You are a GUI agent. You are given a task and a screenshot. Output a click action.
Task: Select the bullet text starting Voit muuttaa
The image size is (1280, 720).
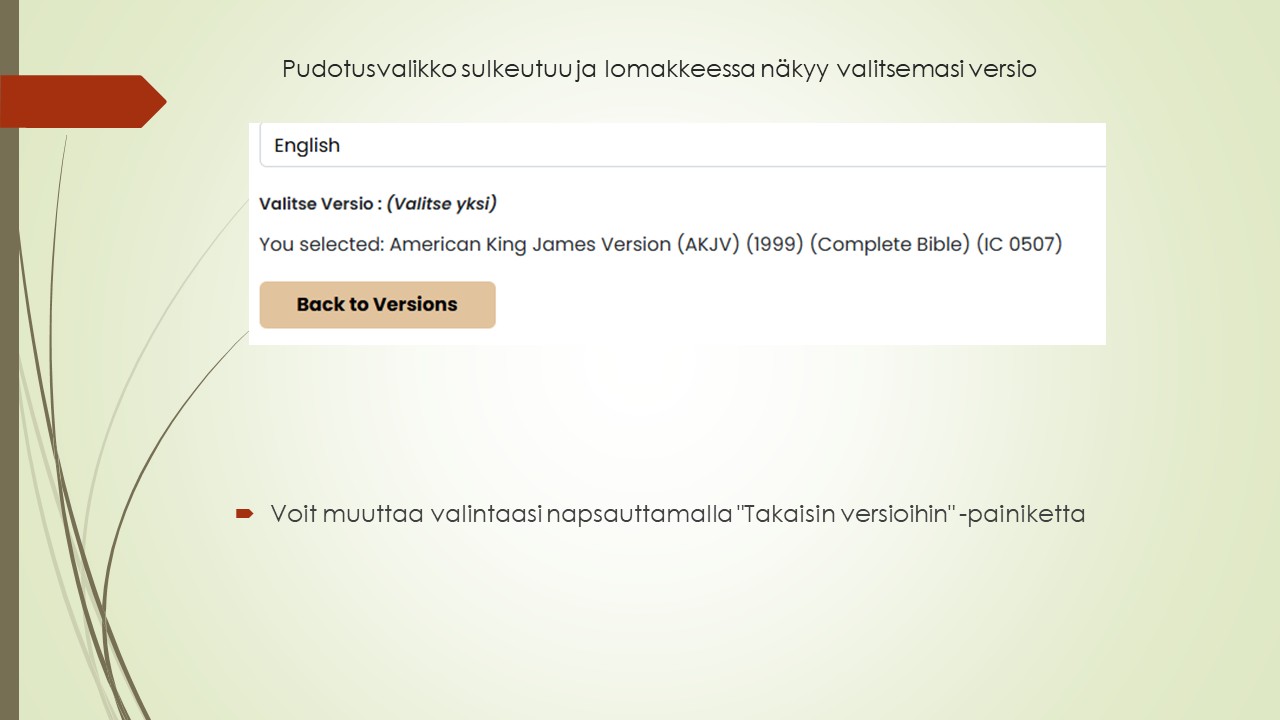pyautogui.click(x=677, y=514)
